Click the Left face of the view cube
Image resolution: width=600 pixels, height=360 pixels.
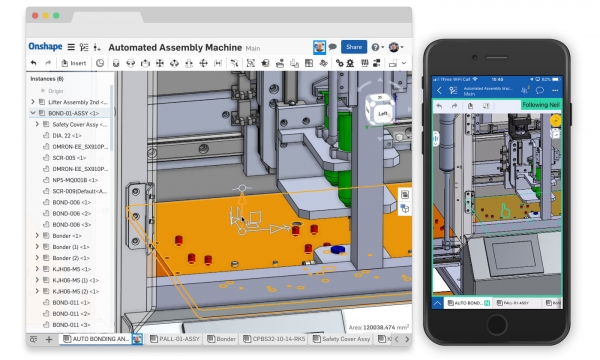[x=382, y=114]
